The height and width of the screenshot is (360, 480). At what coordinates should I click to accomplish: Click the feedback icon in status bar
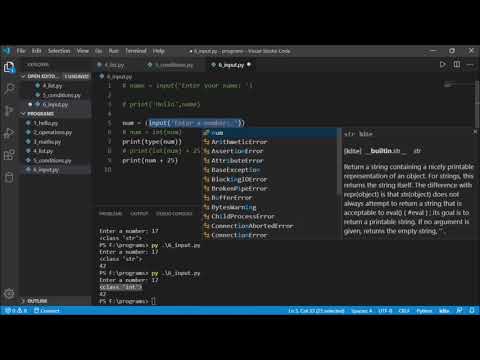coord(459,311)
